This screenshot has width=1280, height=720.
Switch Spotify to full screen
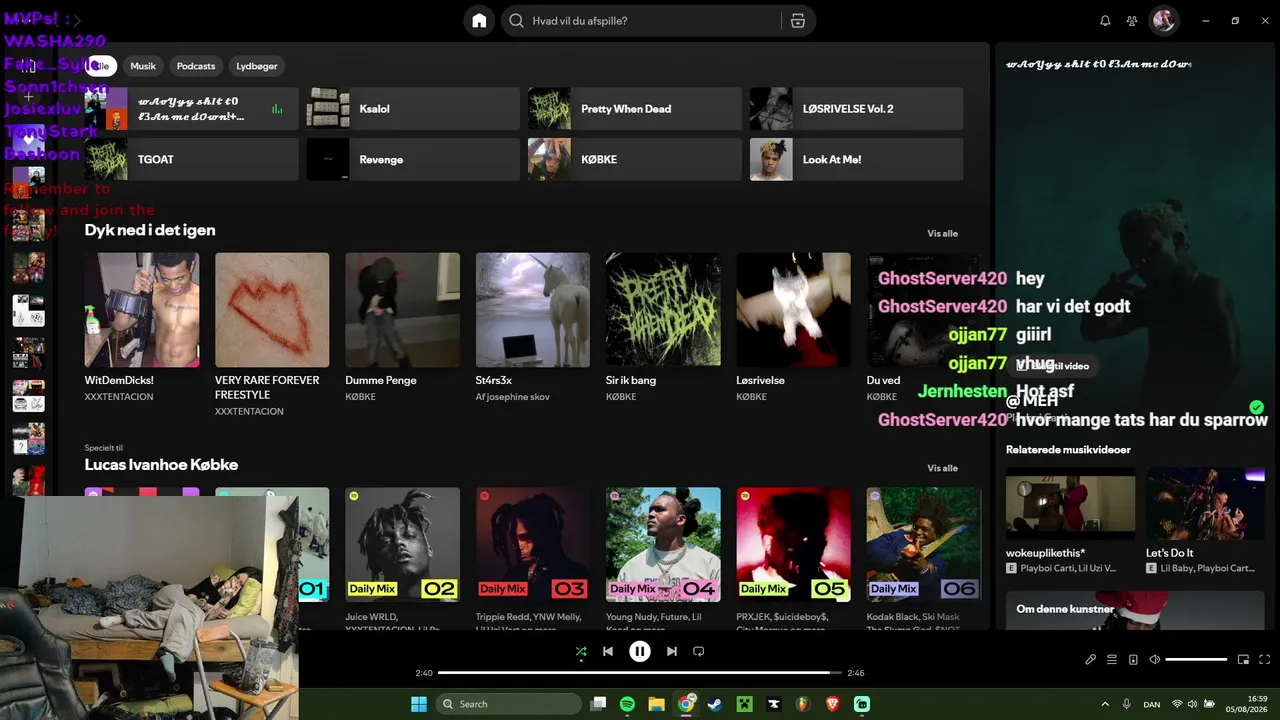click(x=1265, y=660)
